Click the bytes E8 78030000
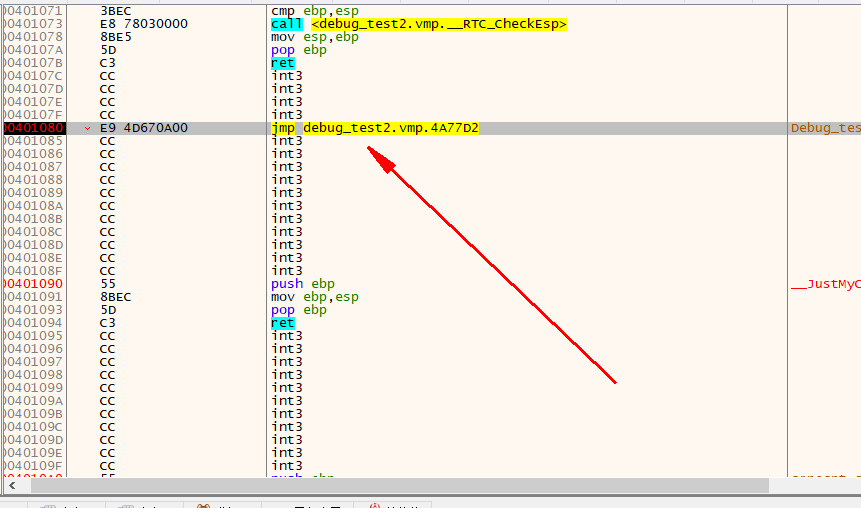Viewport: 861px width, 508px height. (144, 24)
